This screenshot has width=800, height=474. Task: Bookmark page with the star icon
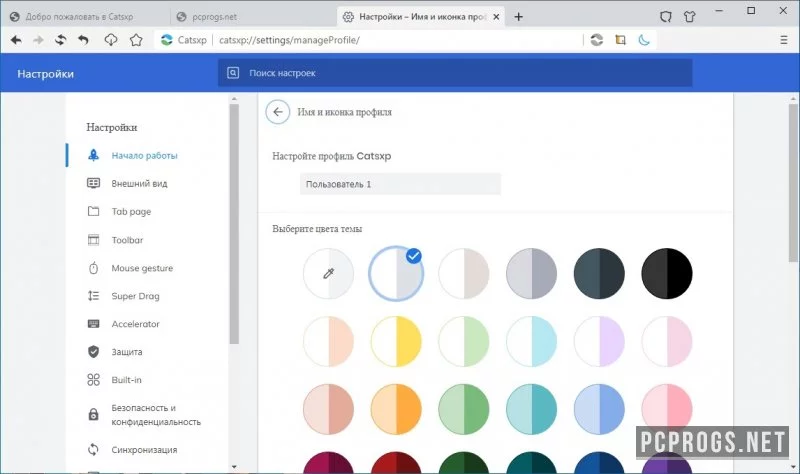coord(136,40)
